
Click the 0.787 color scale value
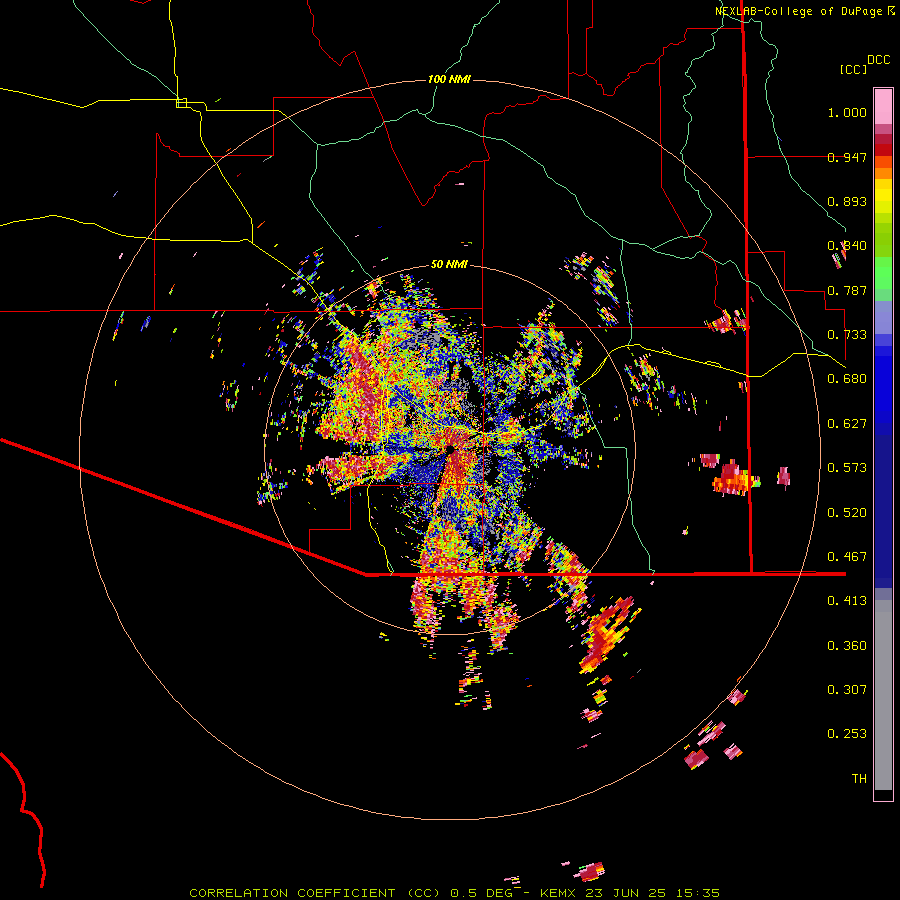pos(847,290)
